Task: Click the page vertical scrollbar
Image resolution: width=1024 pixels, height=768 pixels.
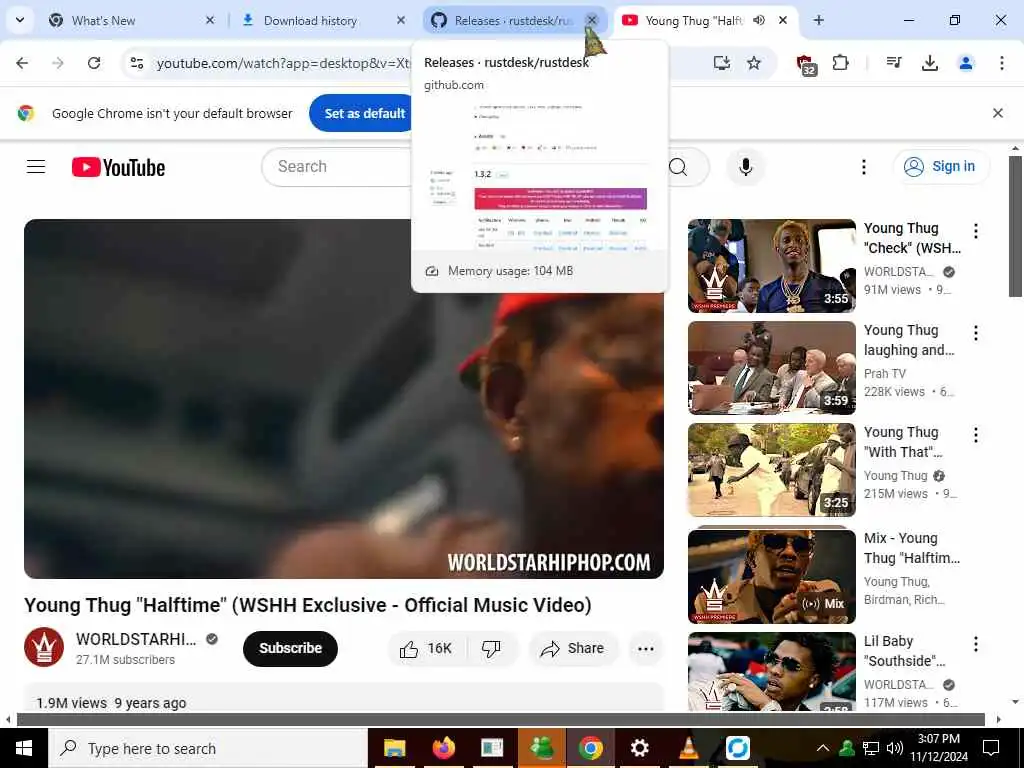Action: click(x=1015, y=226)
